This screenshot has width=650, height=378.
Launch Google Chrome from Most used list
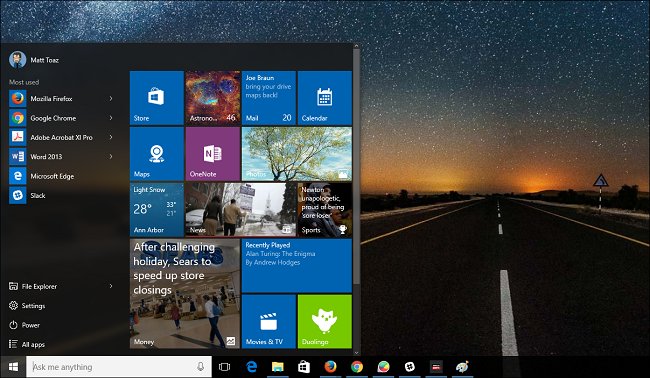point(61,118)
